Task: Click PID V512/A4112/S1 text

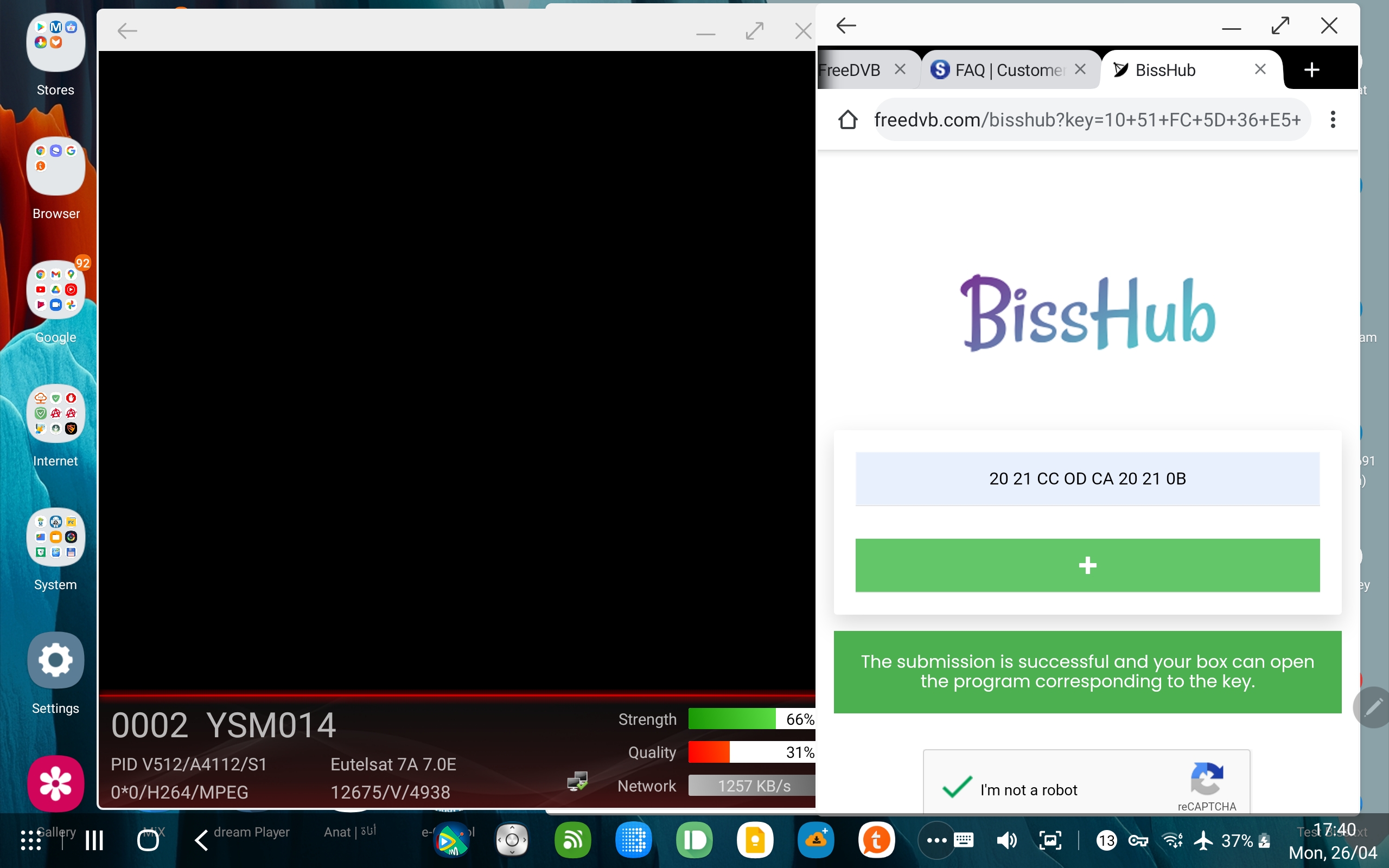Action: coord(189,765)
